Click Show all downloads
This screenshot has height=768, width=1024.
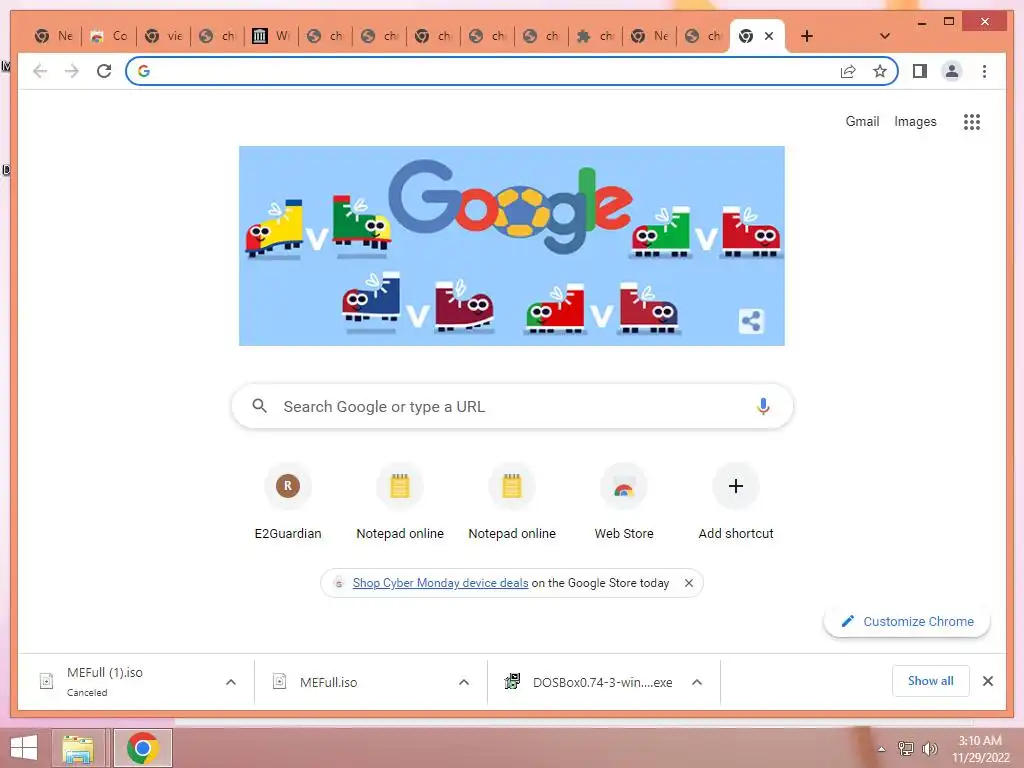click(931, 681)
